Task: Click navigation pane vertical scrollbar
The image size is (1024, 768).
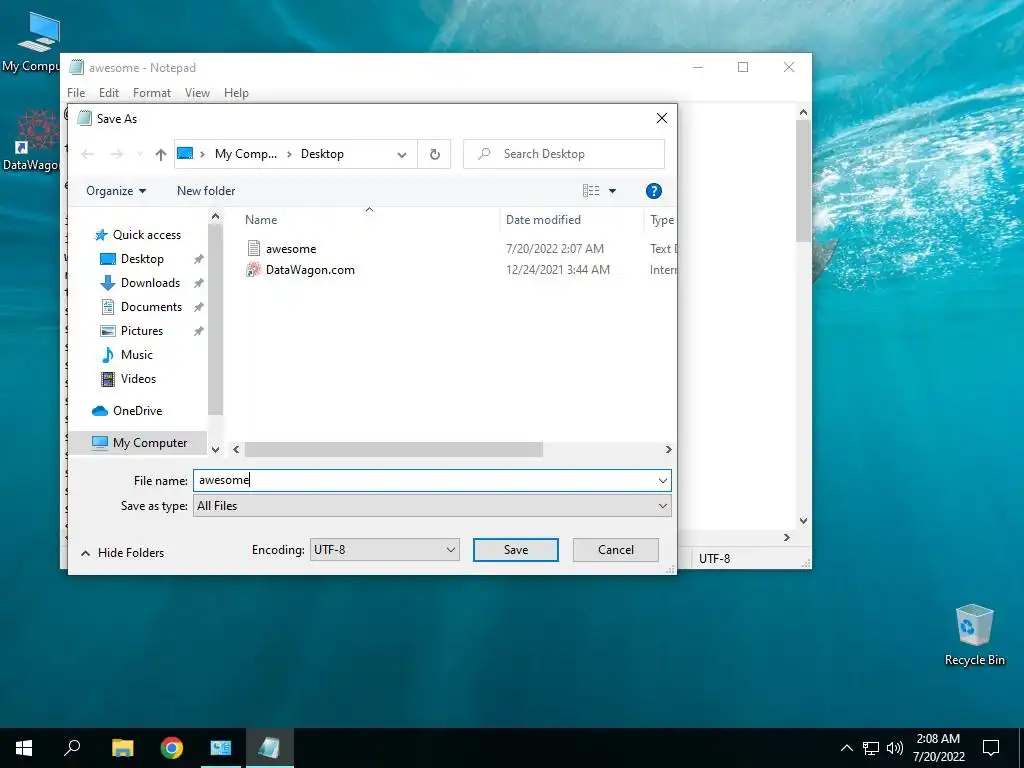Action: click(x=216, y=320)
